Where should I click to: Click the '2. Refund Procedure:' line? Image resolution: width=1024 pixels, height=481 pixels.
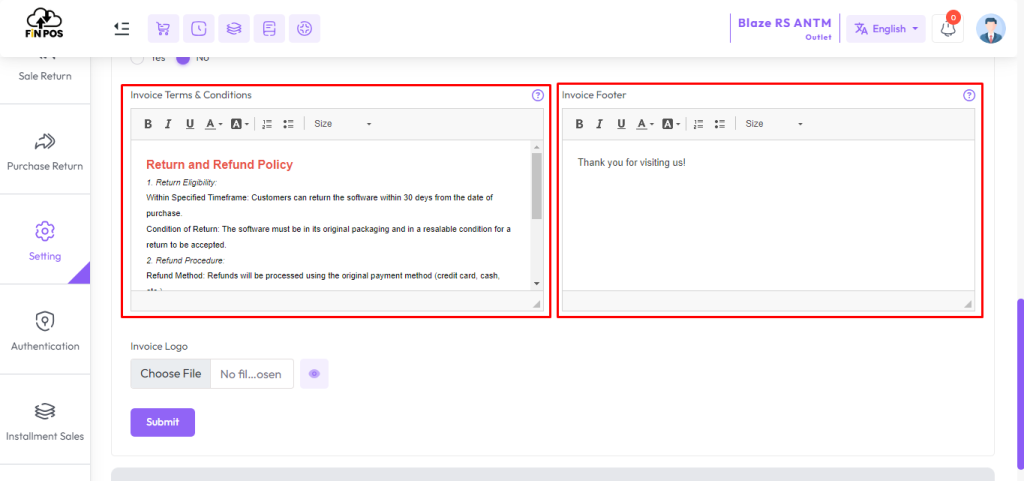click(185, 261)
